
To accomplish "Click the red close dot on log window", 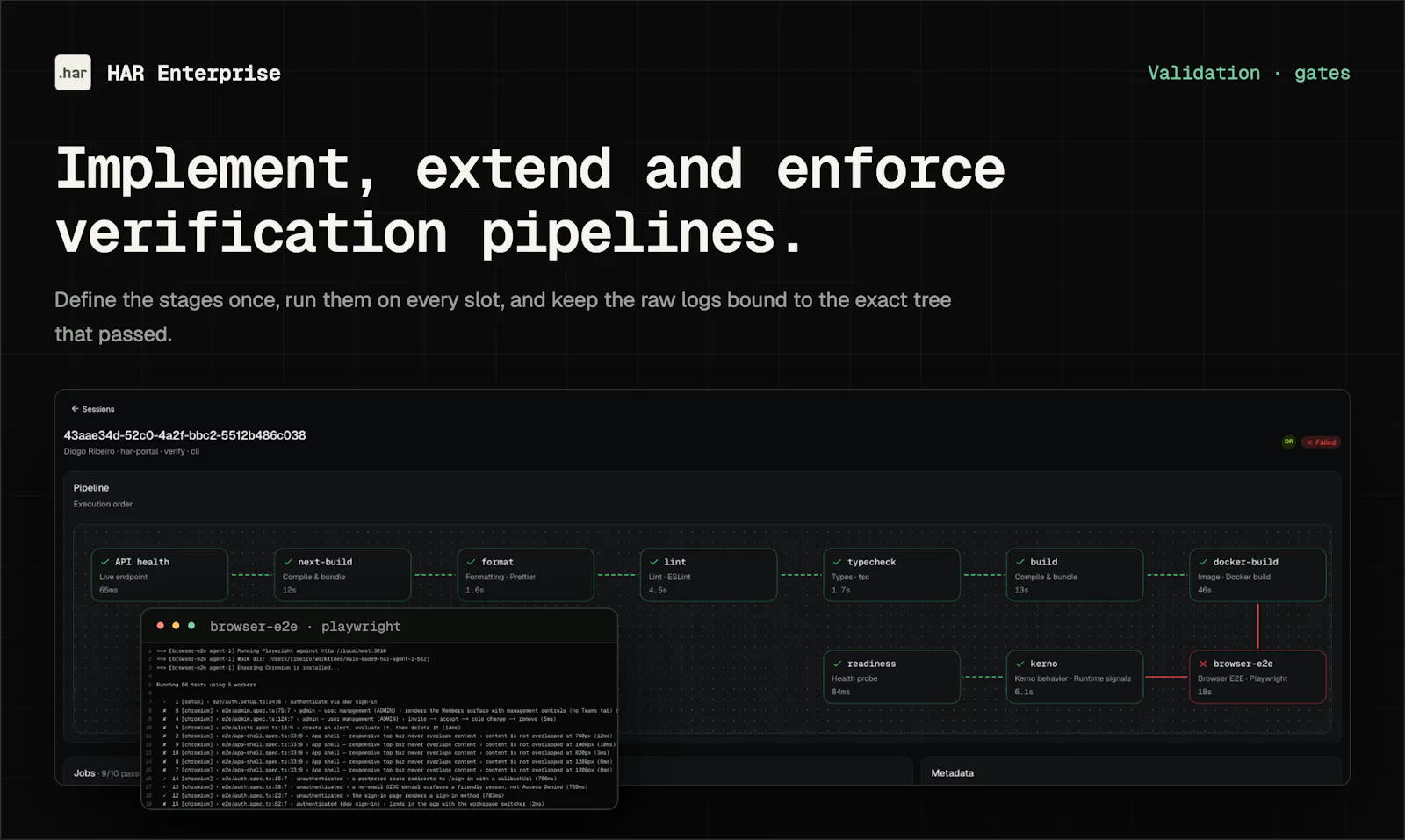I will [x=160, y=626].
